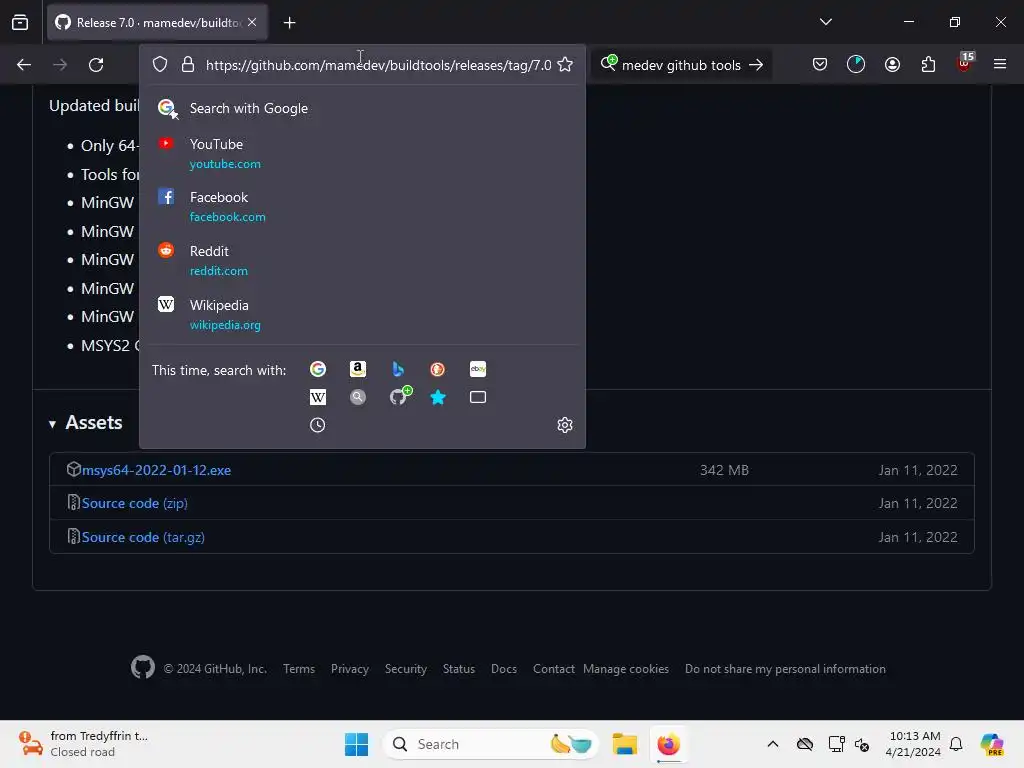Open File Explorer from taskbar

(x=624, y=744)
